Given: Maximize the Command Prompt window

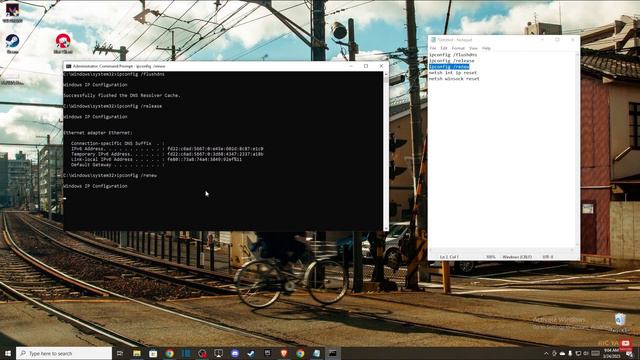Looking at the screenshot, I should [366, 66].
